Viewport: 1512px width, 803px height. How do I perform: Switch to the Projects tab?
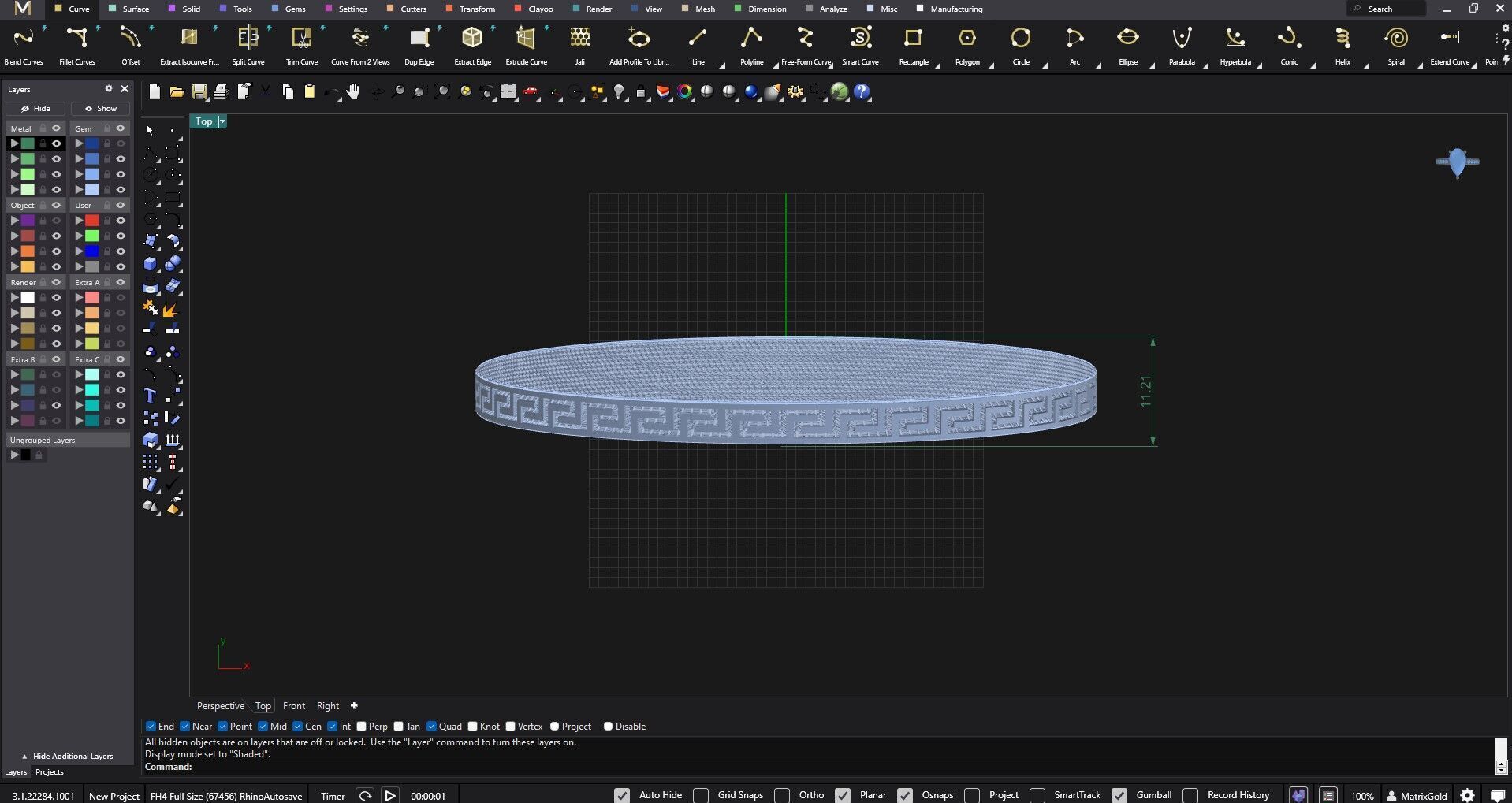click(49, 772)
